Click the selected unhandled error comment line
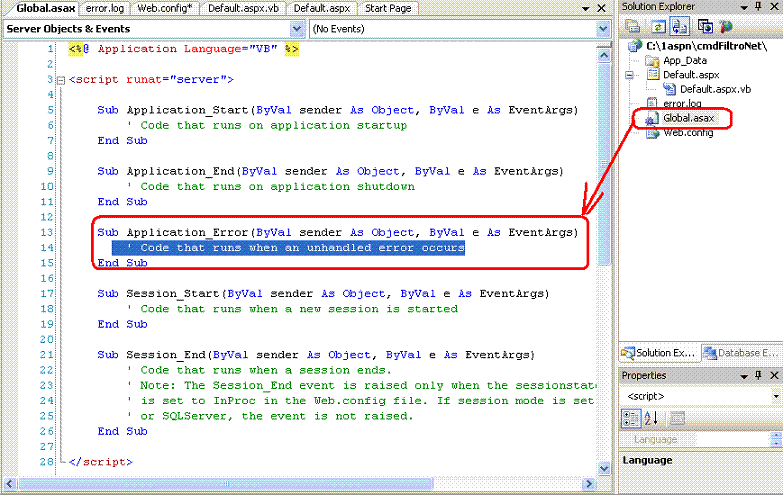783x495 pixels. (288, 248)
